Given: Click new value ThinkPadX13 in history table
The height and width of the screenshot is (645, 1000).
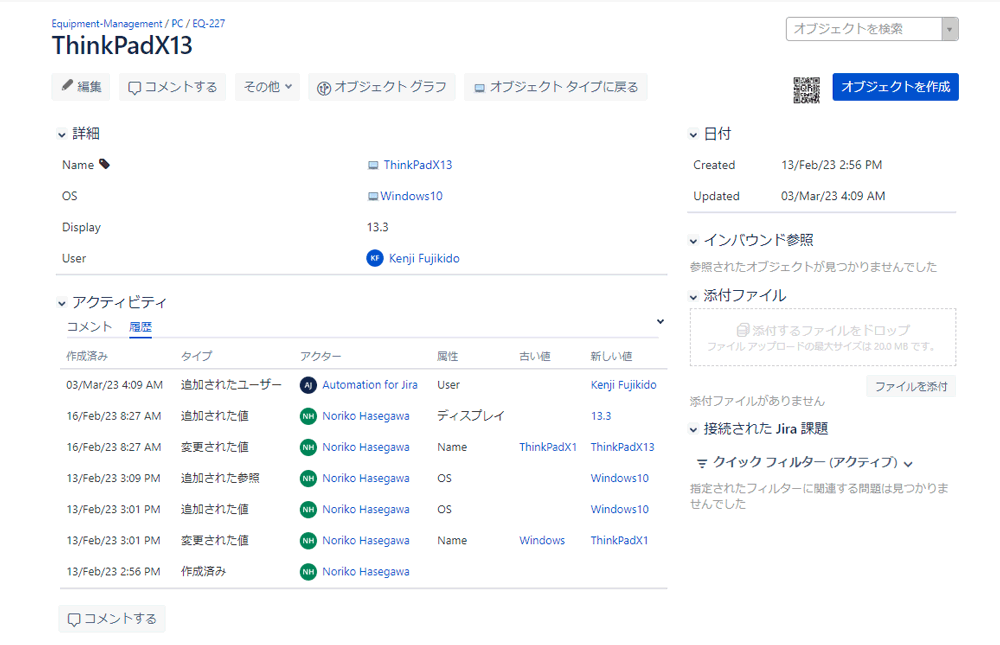Looking at the screenshot, I should tap(622, 447).
